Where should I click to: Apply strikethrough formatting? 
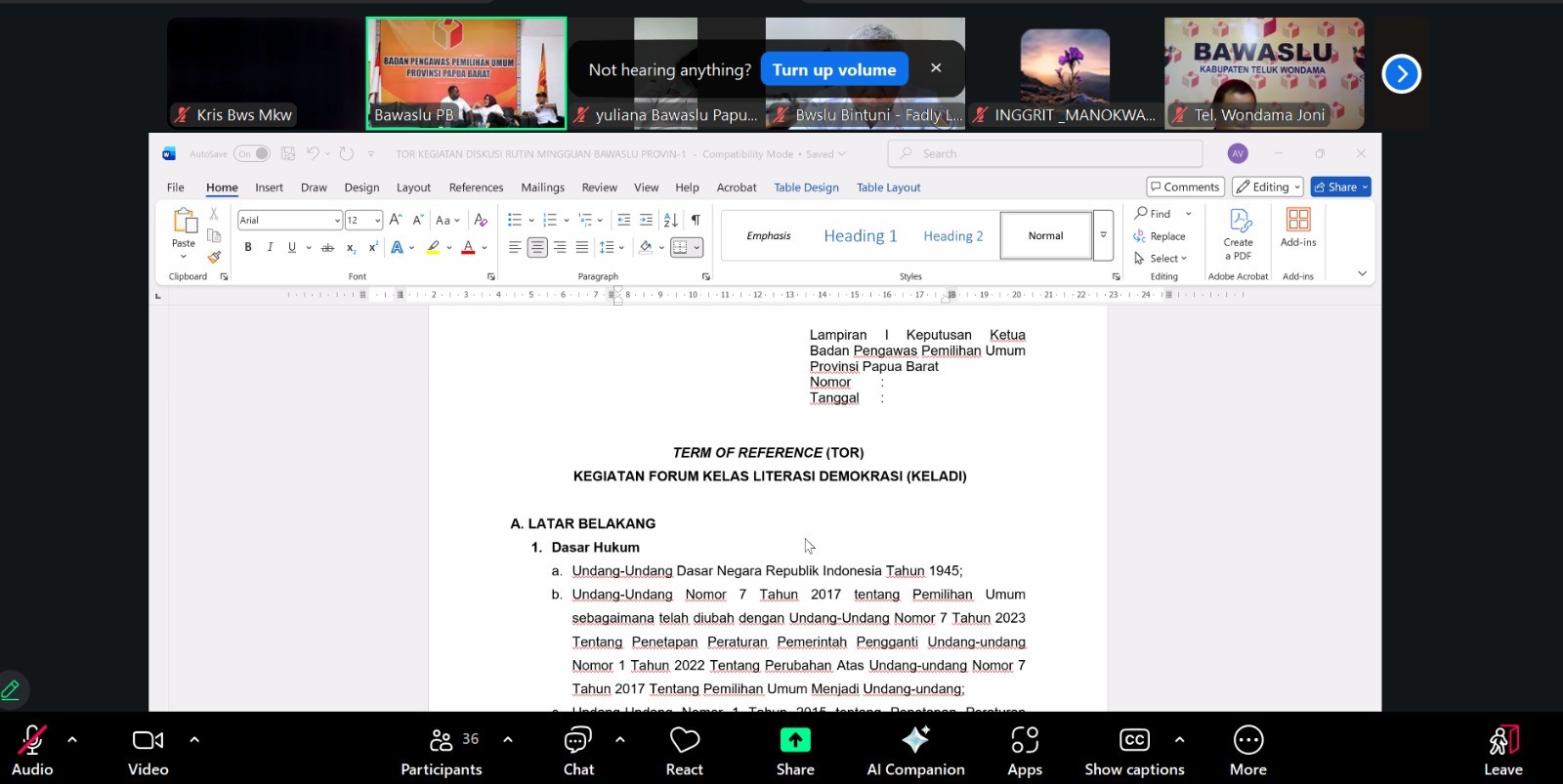coord(327,248)
